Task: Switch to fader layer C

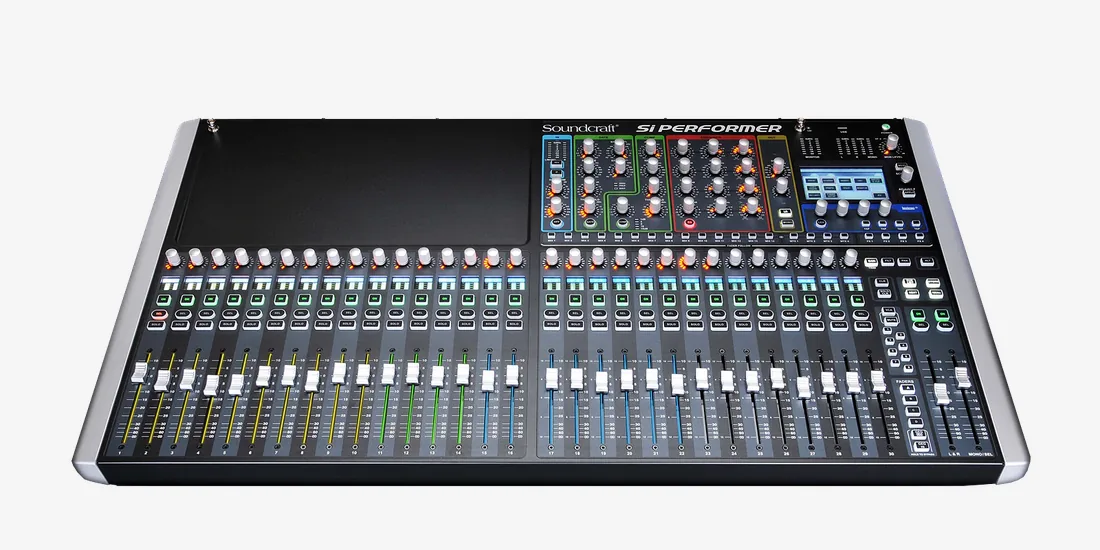Action: point(912,410)
